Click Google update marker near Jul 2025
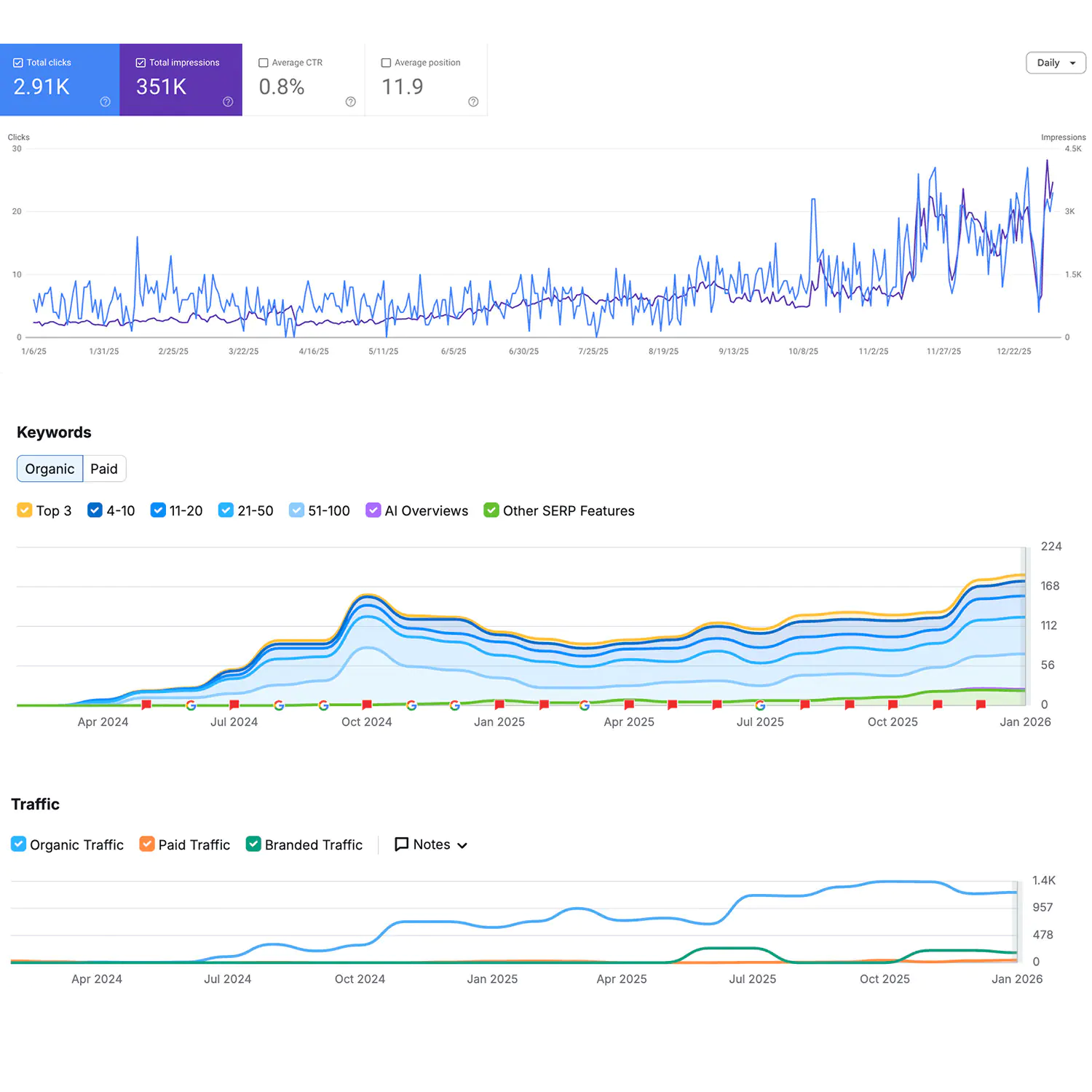Screen dimensions: 1092x1092 coord(760,705)
